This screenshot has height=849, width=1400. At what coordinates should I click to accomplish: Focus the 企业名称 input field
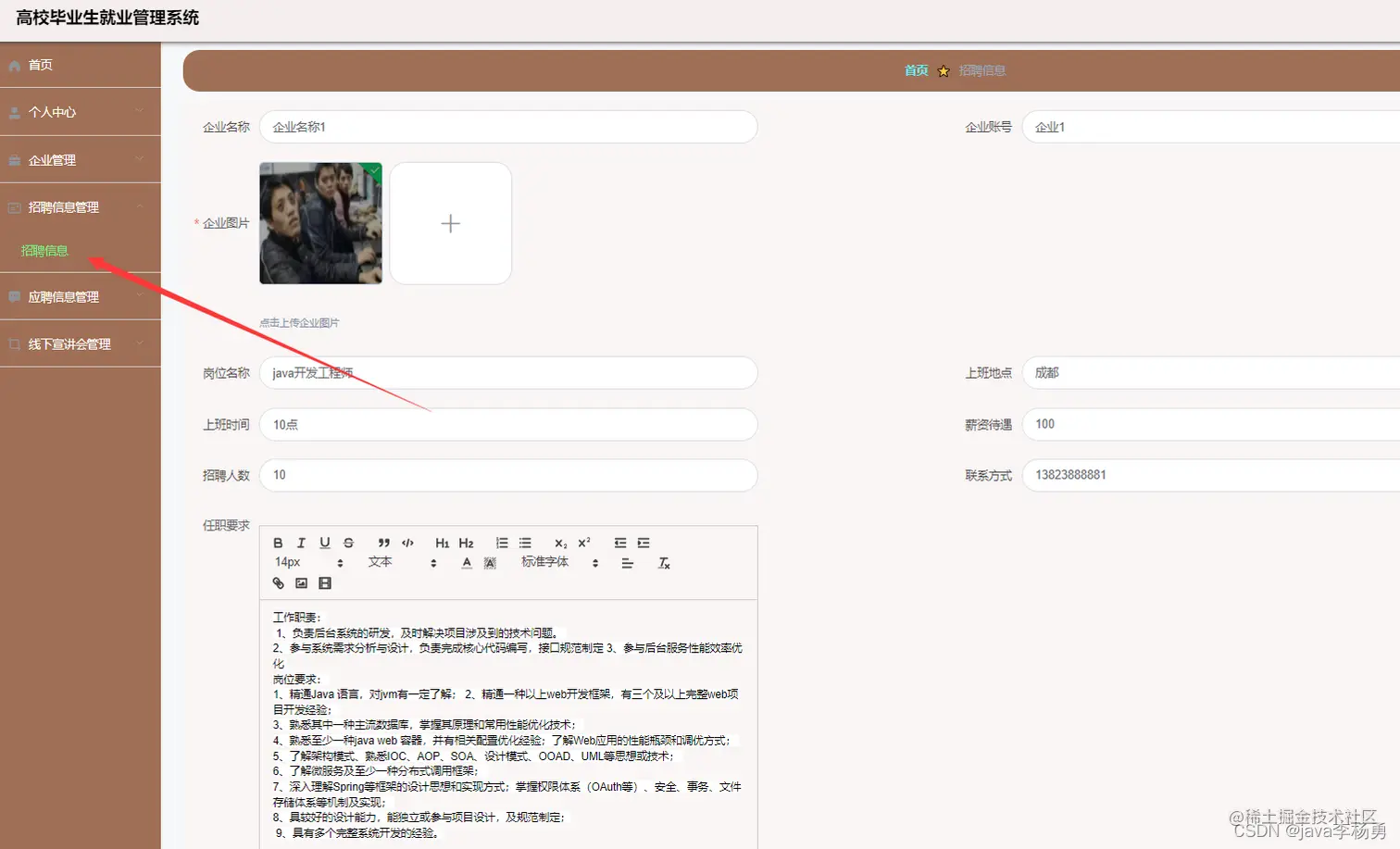click(508, 127)
